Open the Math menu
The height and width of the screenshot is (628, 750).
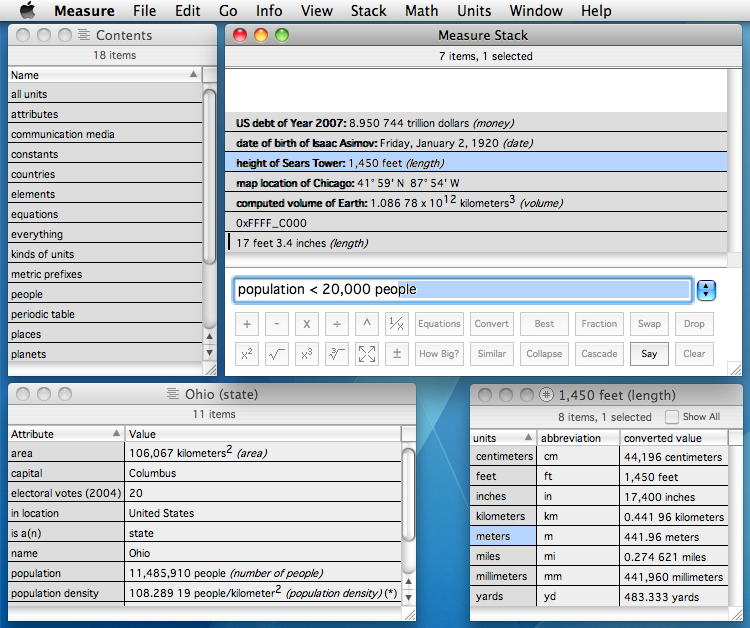[x=421, y=11]
